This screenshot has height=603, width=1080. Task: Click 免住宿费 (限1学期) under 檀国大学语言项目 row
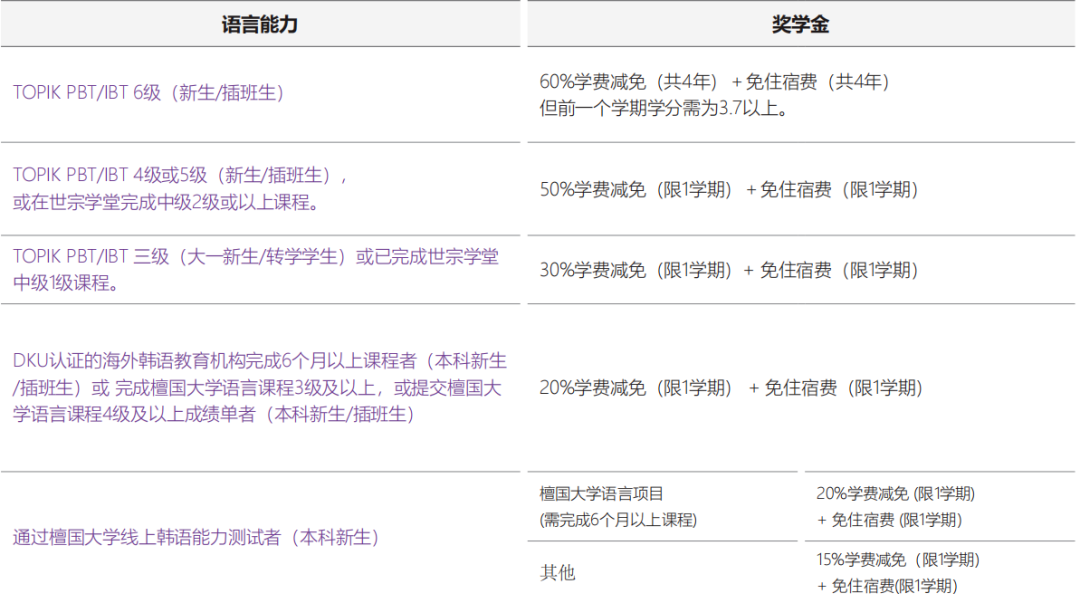889,520
